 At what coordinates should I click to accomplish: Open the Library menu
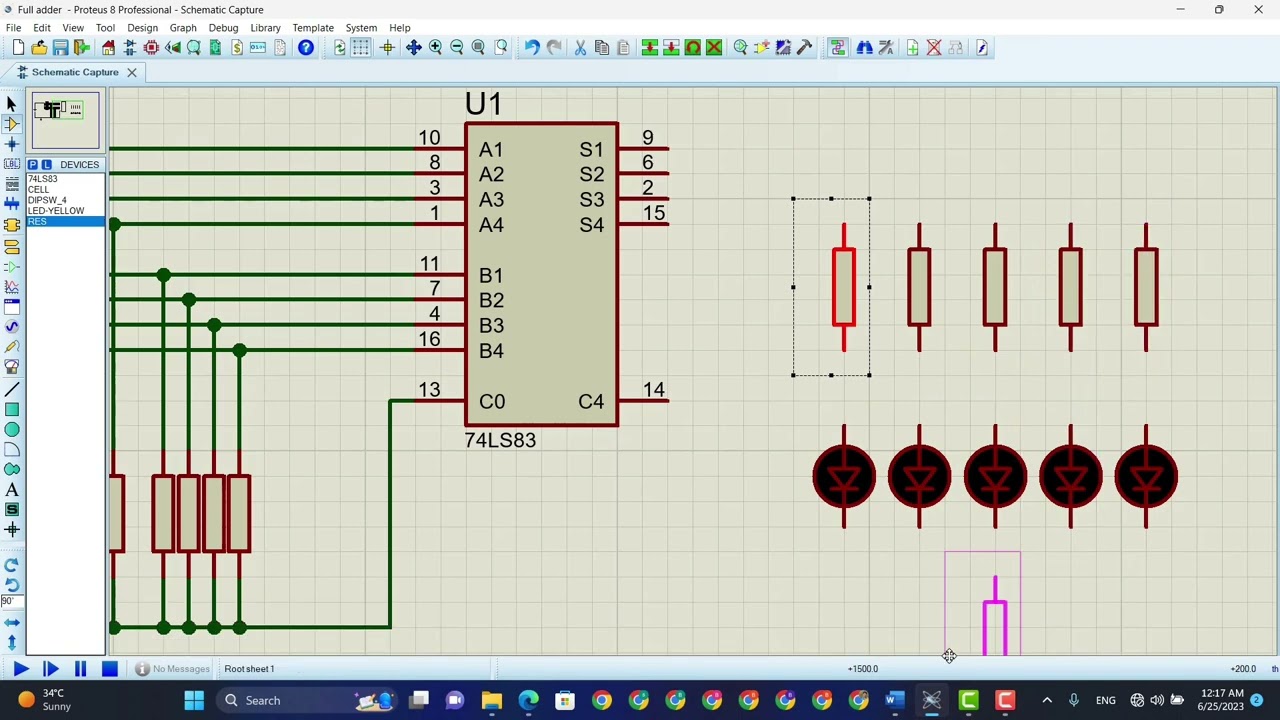point(265,28)
